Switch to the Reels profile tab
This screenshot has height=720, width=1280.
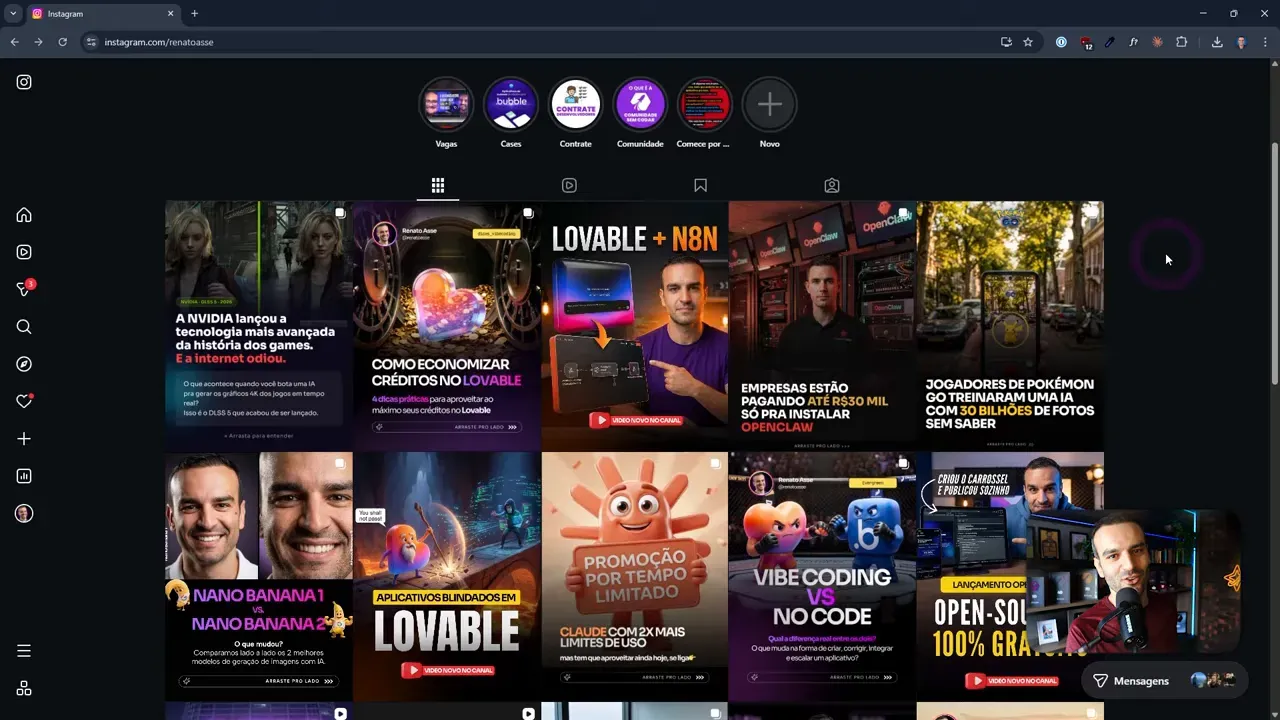(569, 185)
